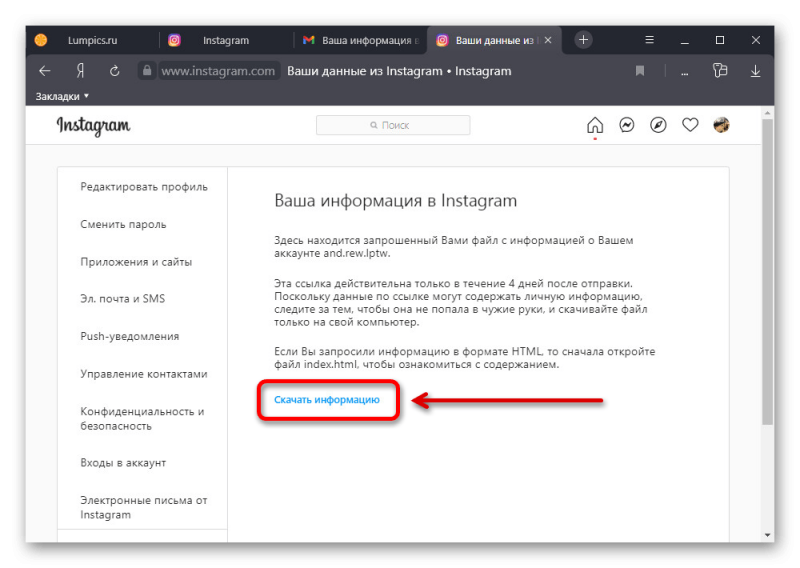Open the address bar ellipsis menu
Viewport: 800px width, 568px height.
685,73
